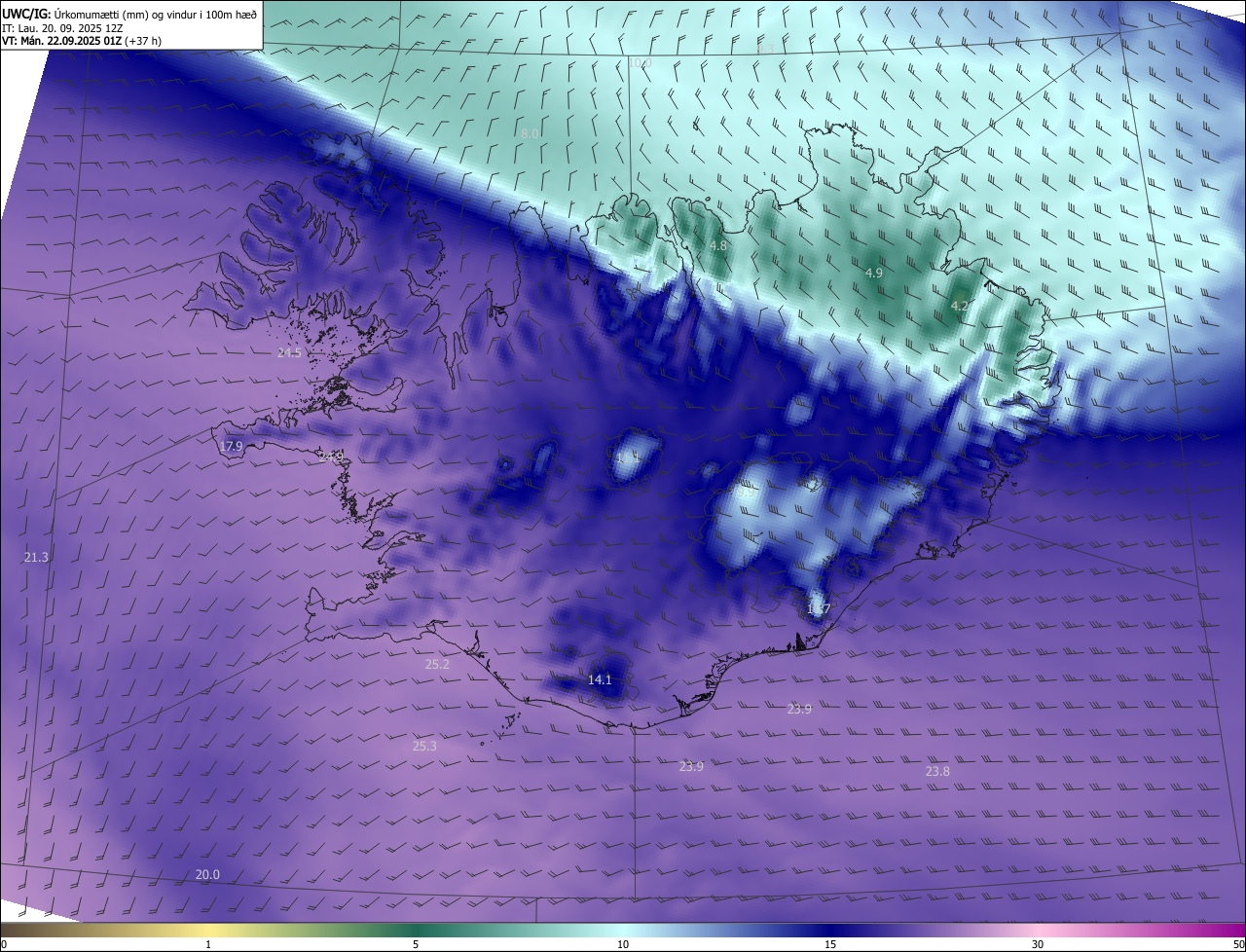Click the 21.3 value label
This screenshot has width=1246, height=952.
coord(36,557)
